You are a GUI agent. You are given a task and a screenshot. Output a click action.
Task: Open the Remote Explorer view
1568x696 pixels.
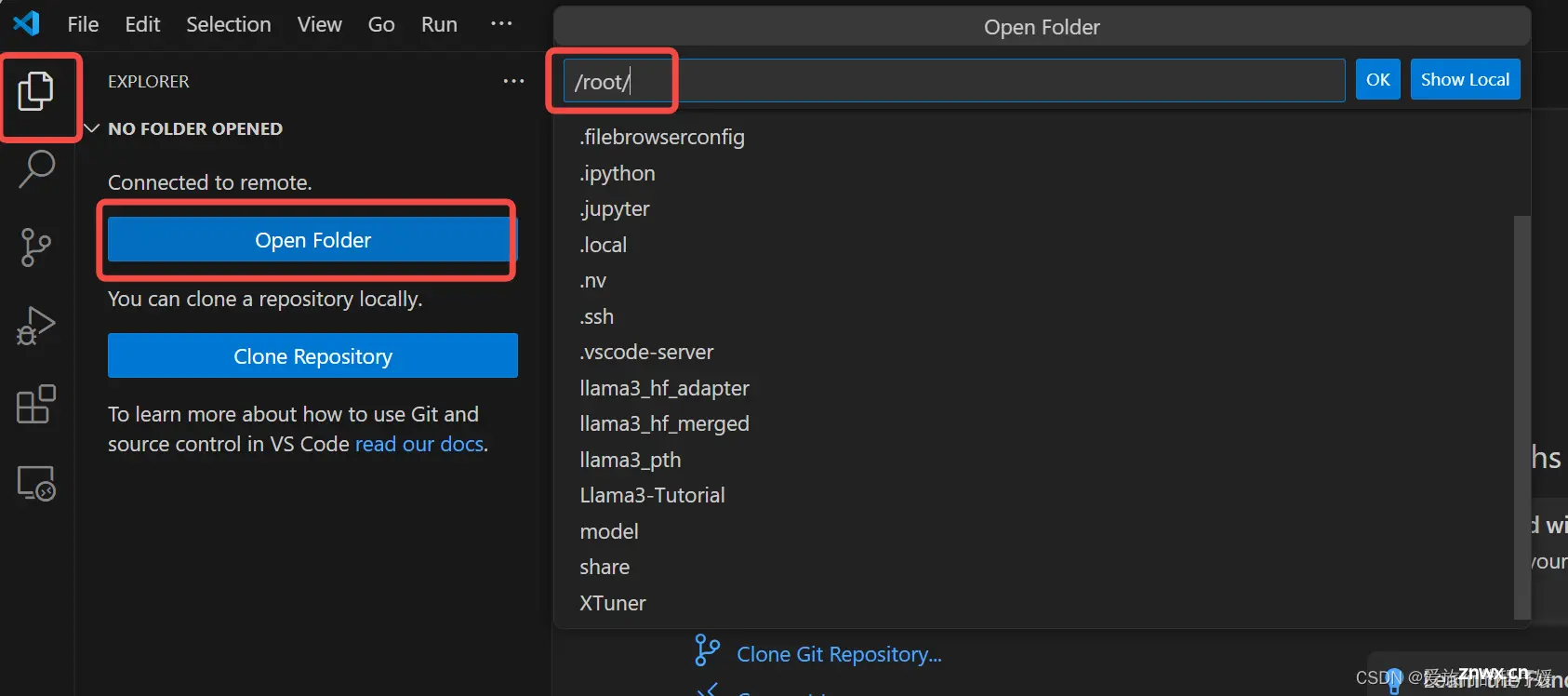pyautogui.click(x=36, y=483)
